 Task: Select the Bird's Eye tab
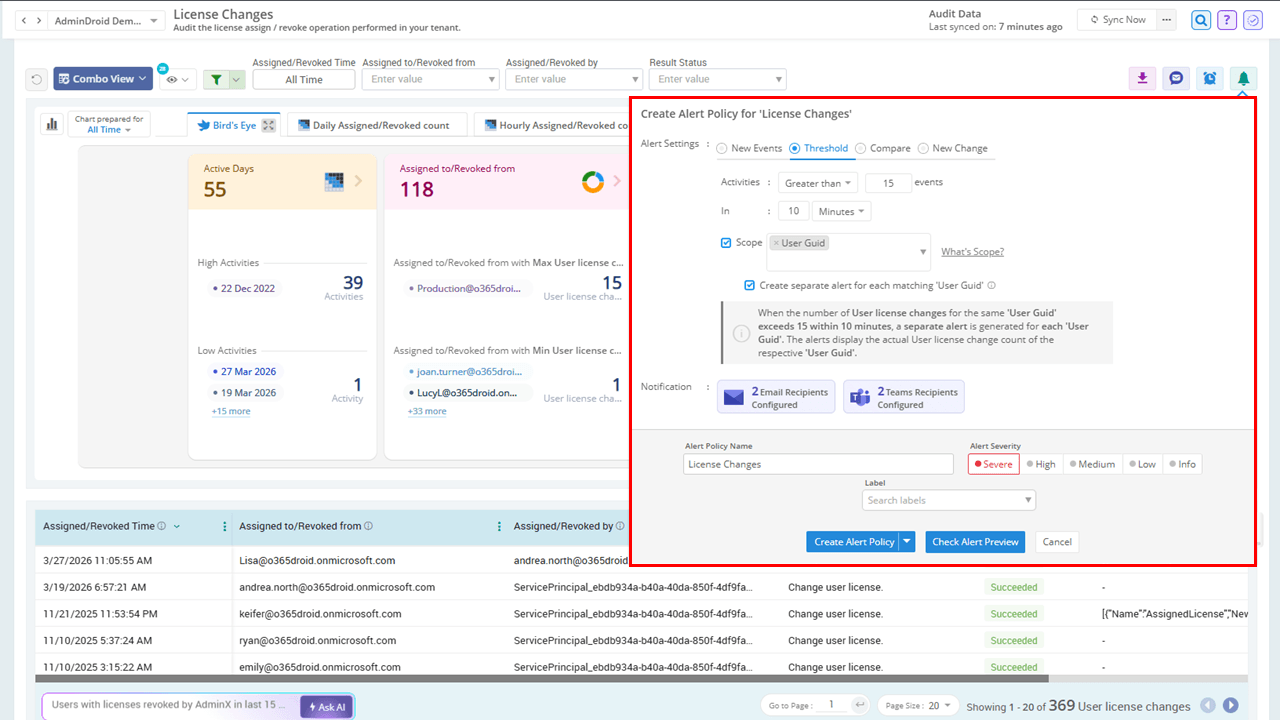coord(233,125)
